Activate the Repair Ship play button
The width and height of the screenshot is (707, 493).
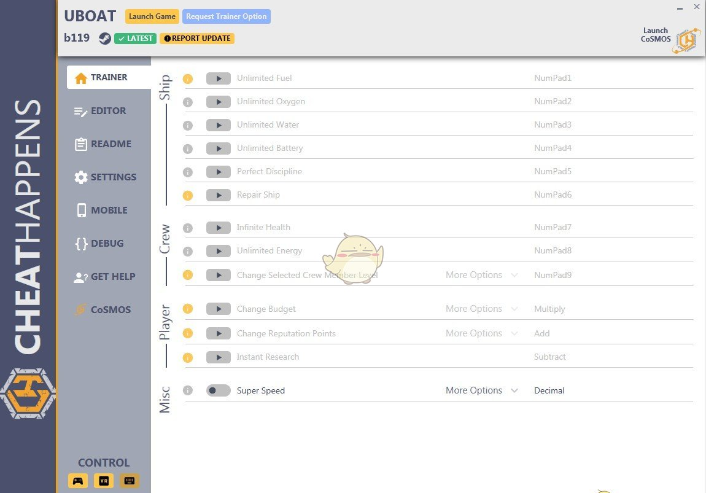tap(218, 195)
